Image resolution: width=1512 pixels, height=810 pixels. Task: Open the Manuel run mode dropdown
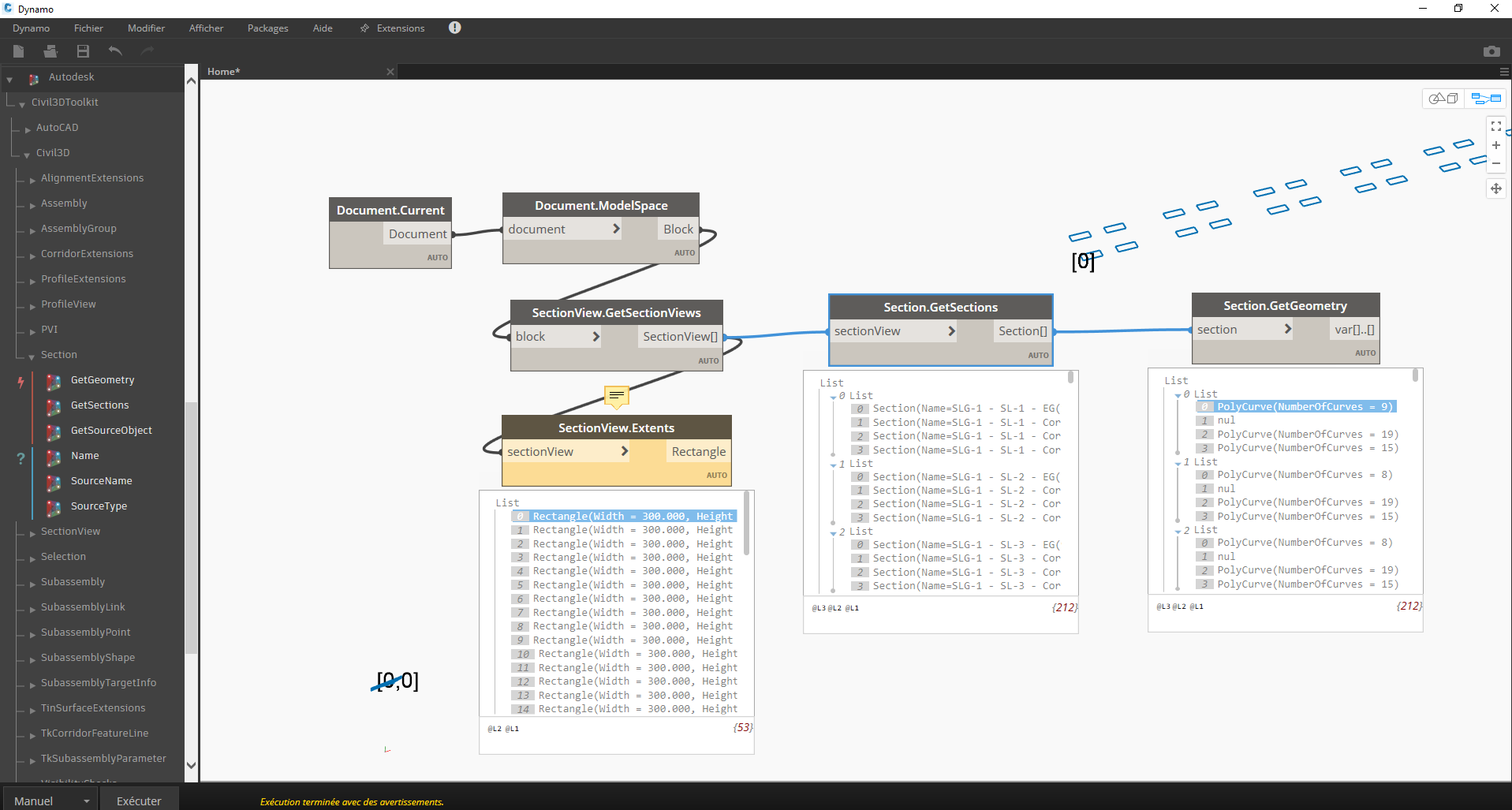click(50, 801)
